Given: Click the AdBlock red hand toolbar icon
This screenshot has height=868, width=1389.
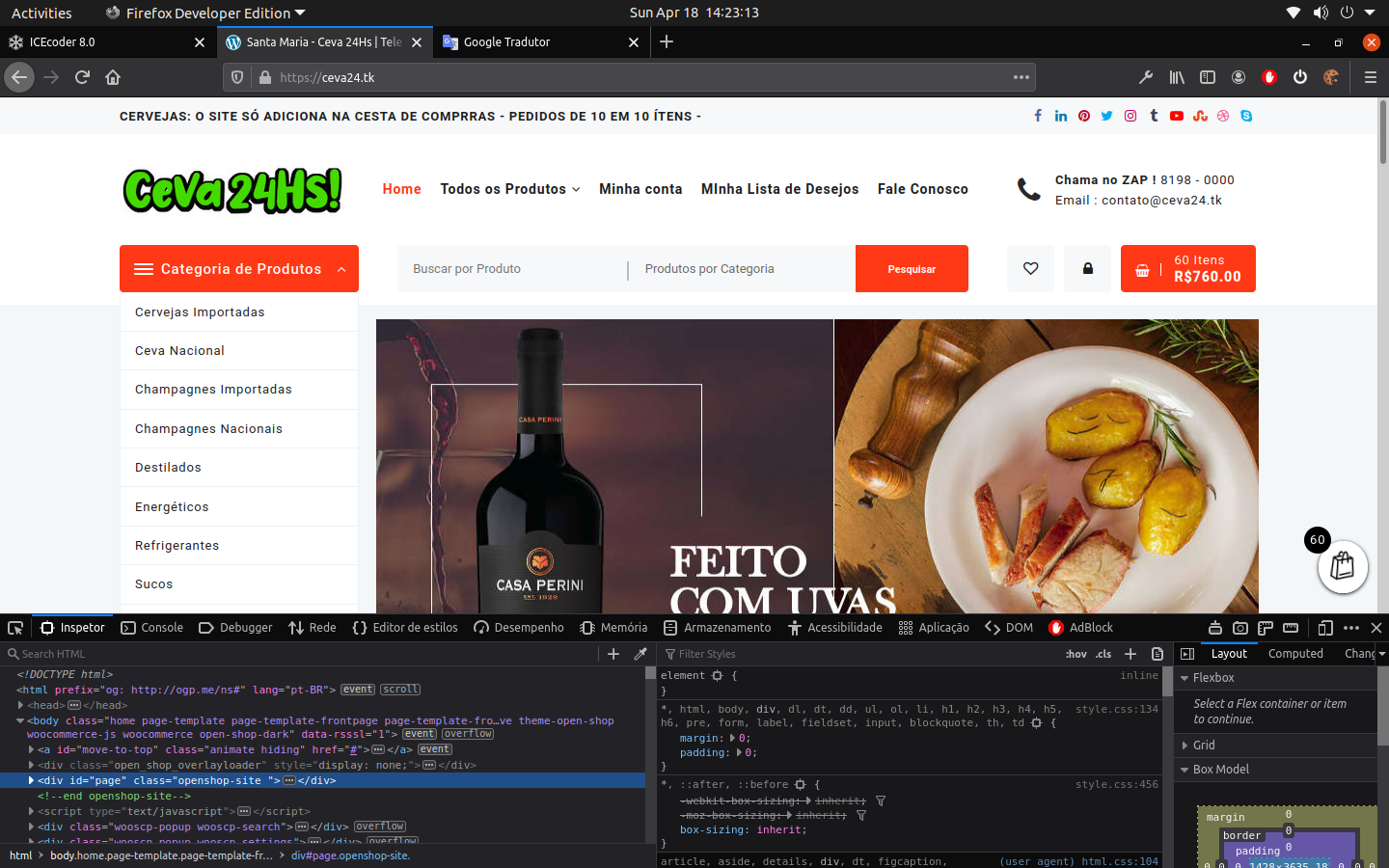Looking at the screenshot, I should pyautogui.click(x=1269, y=77).
